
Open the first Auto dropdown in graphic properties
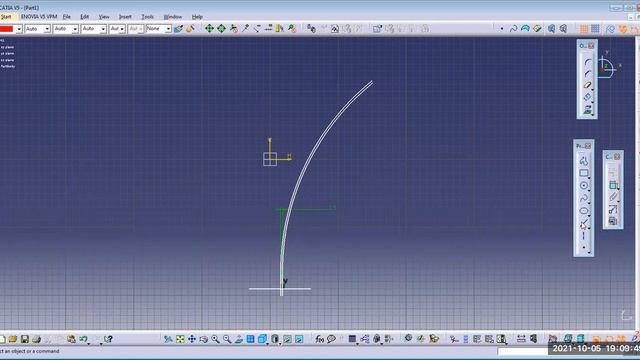click(x=38, y=29)
